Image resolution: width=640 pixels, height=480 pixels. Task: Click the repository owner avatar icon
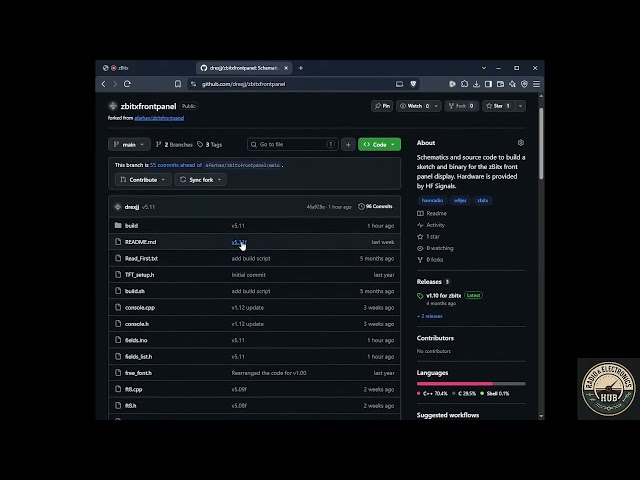pos(113,106)
